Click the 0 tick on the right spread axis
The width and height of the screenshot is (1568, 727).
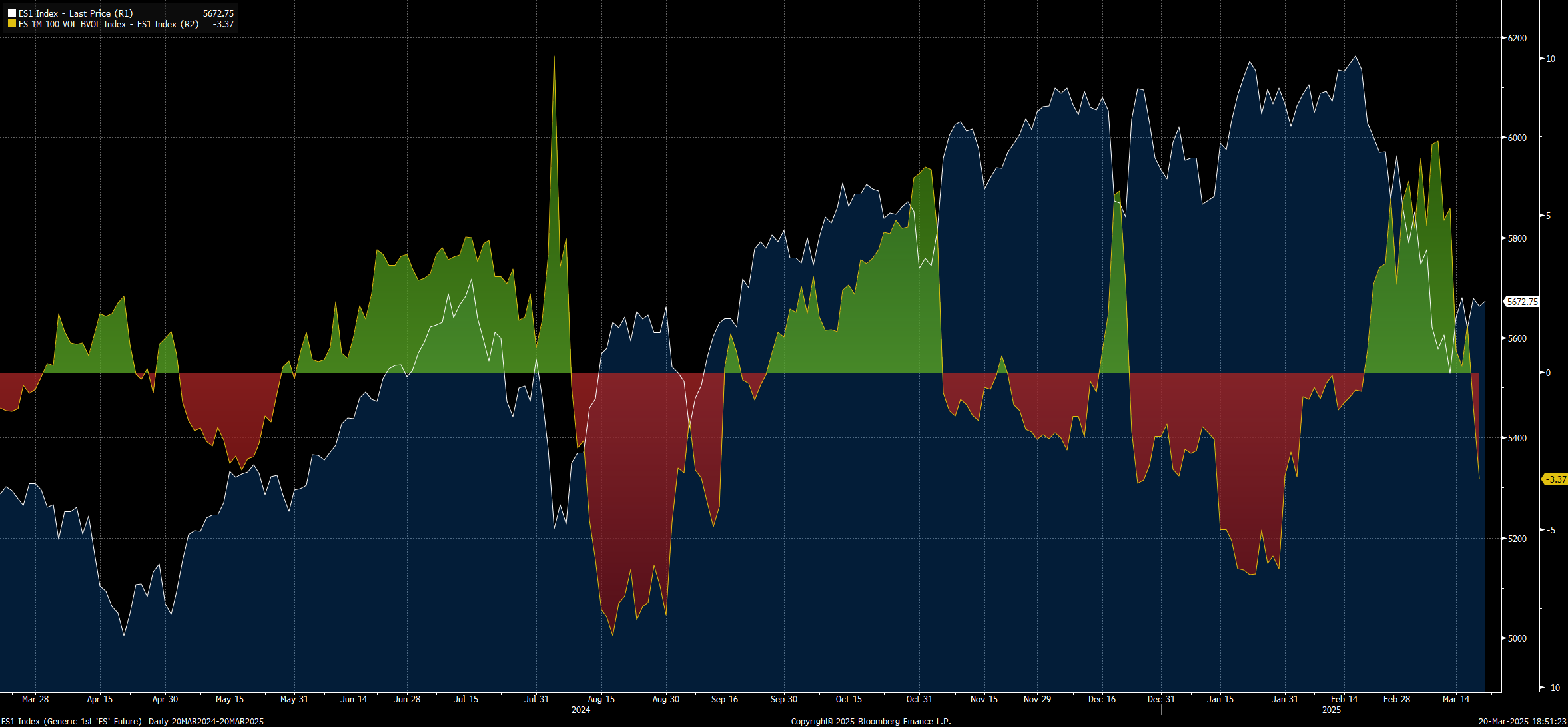pos(1548,373)
